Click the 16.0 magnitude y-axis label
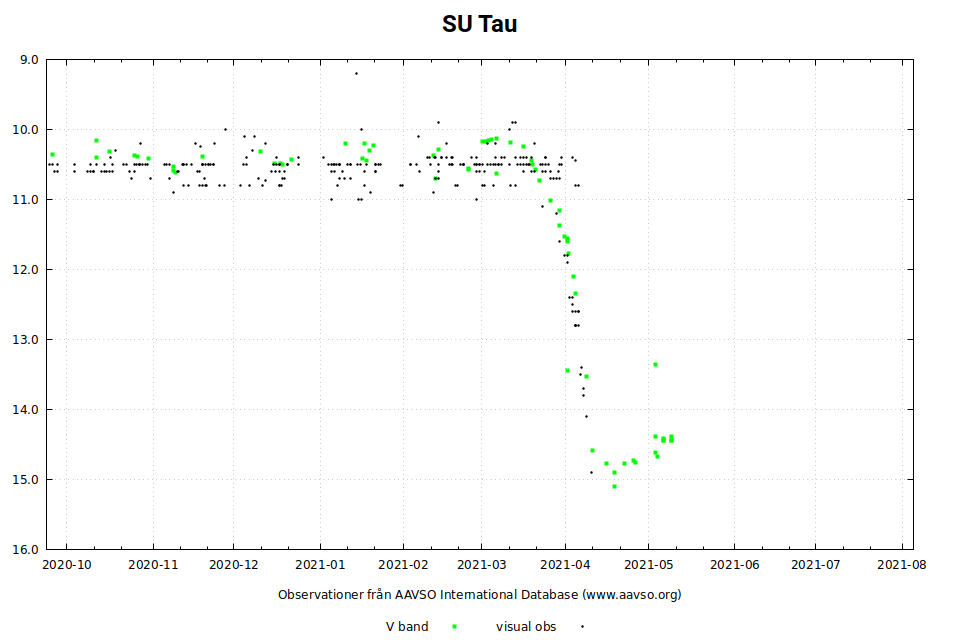The height and width of the screenshot is (640, 960). coord(26,550)
